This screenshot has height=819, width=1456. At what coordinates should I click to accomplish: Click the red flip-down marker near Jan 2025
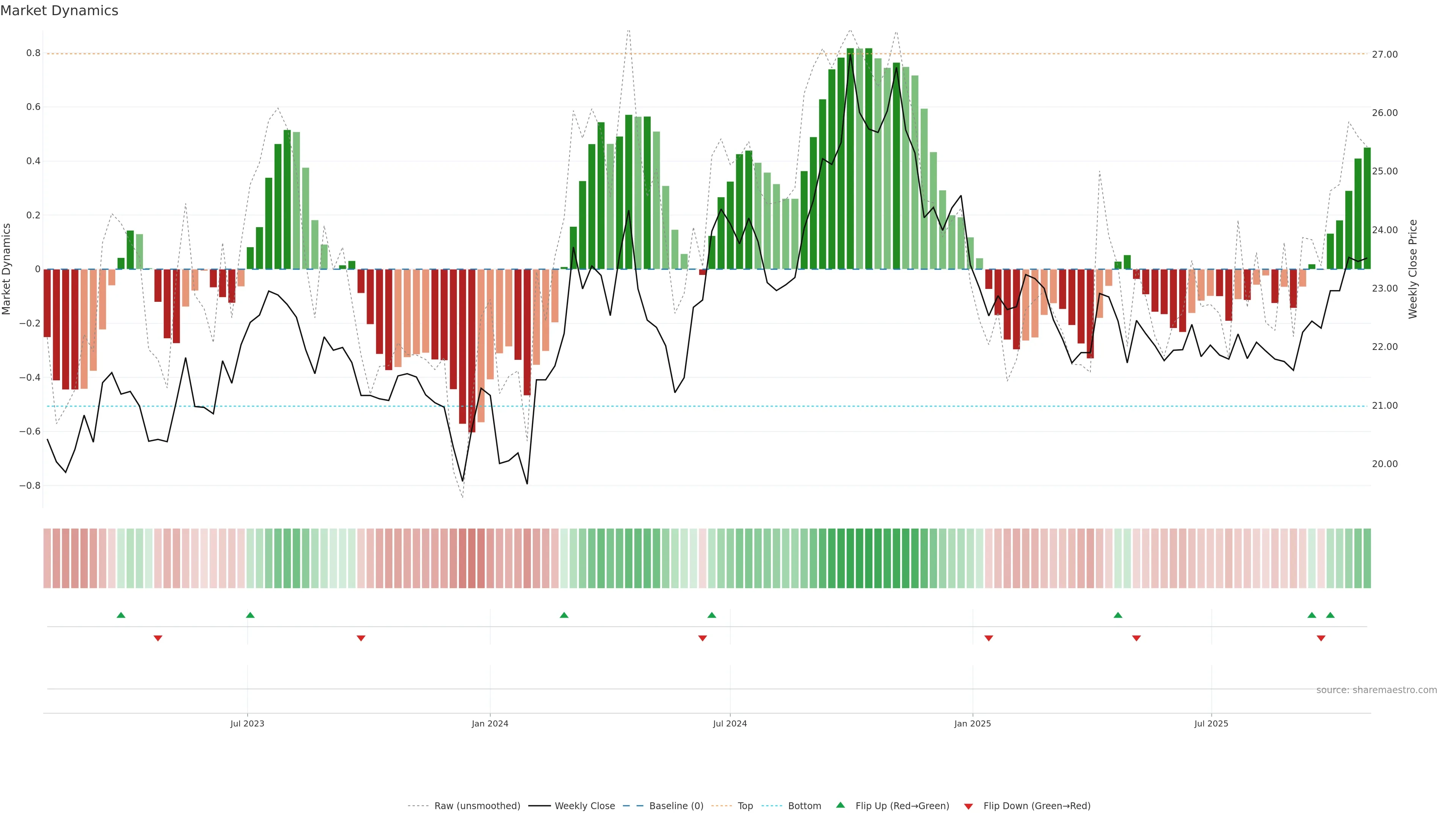pos(988,638)
